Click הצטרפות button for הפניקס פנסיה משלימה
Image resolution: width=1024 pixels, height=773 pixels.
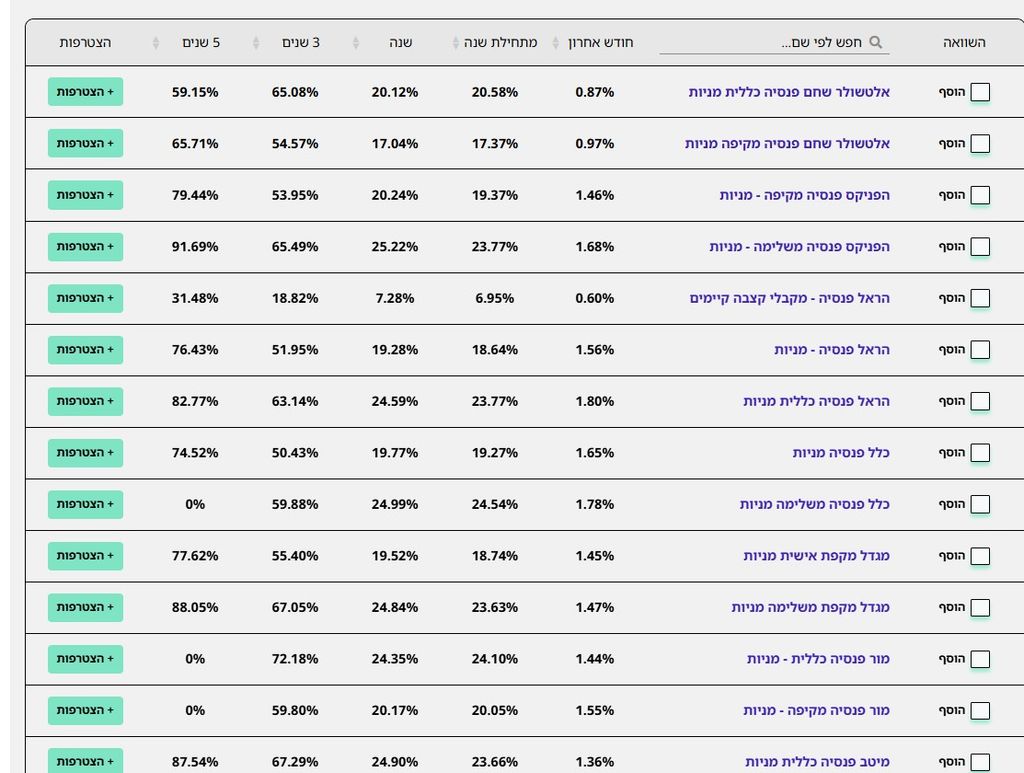point(86,247)
